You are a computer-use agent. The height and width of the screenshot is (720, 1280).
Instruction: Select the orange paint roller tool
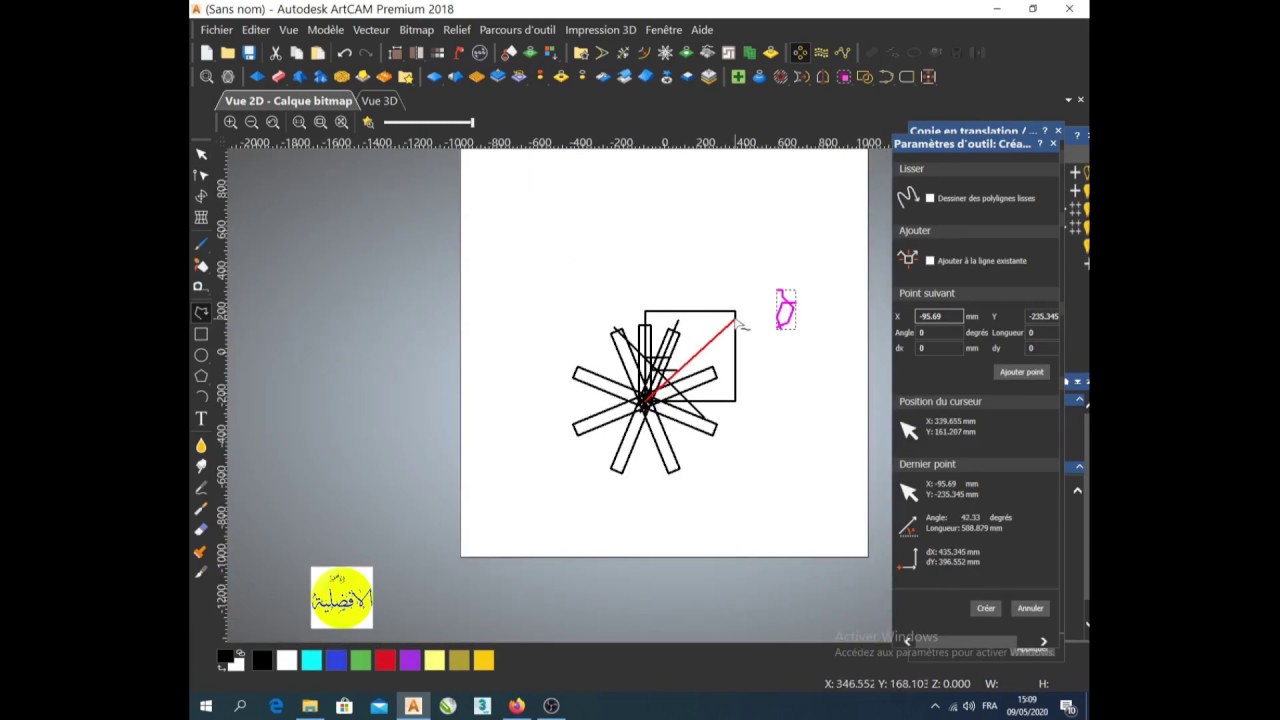pos(201,551)
